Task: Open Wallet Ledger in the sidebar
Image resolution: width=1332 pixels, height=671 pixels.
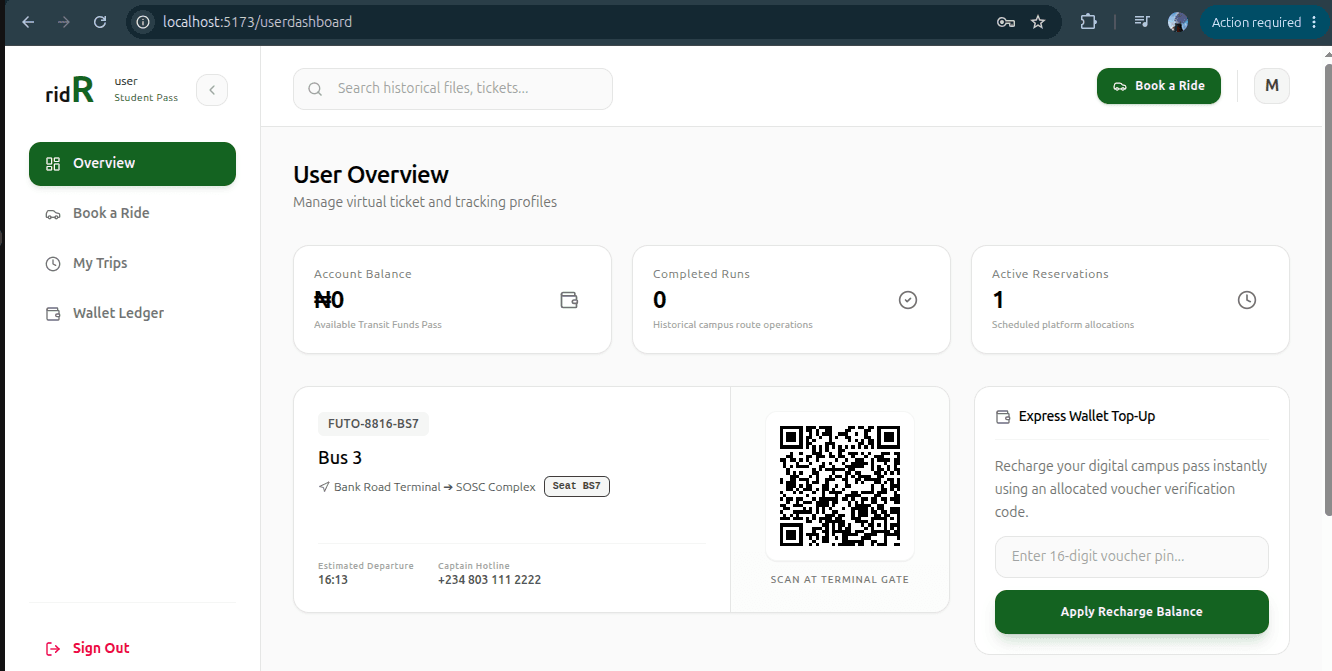Action: tap(132, 313)
